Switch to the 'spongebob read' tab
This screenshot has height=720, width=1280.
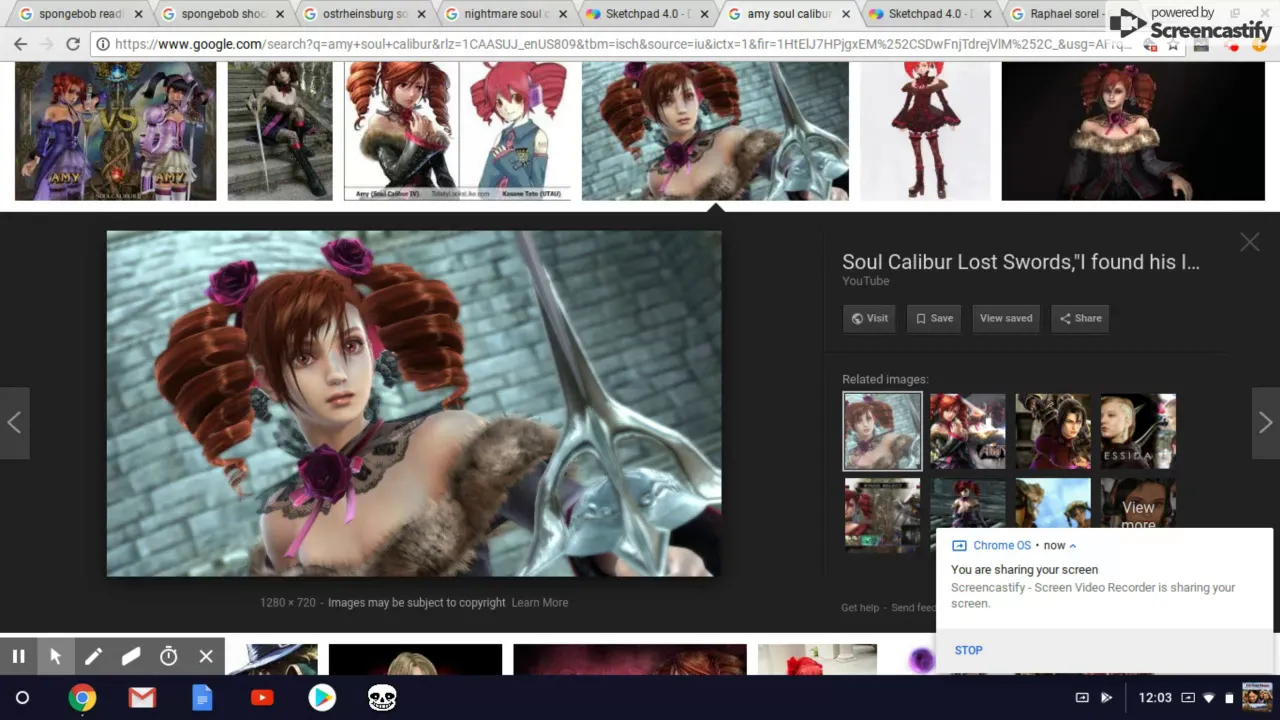click(80, 14)
